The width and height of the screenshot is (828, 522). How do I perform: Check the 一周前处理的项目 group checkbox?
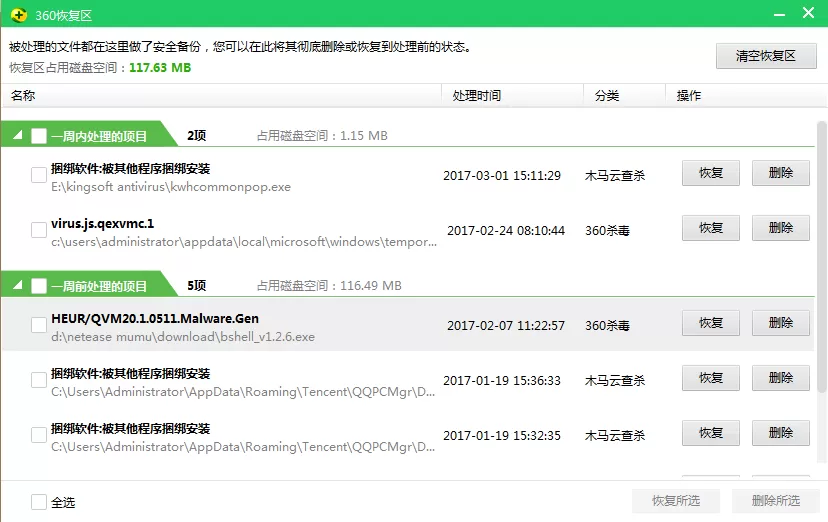pyautogui.click(x=39, y=286)
